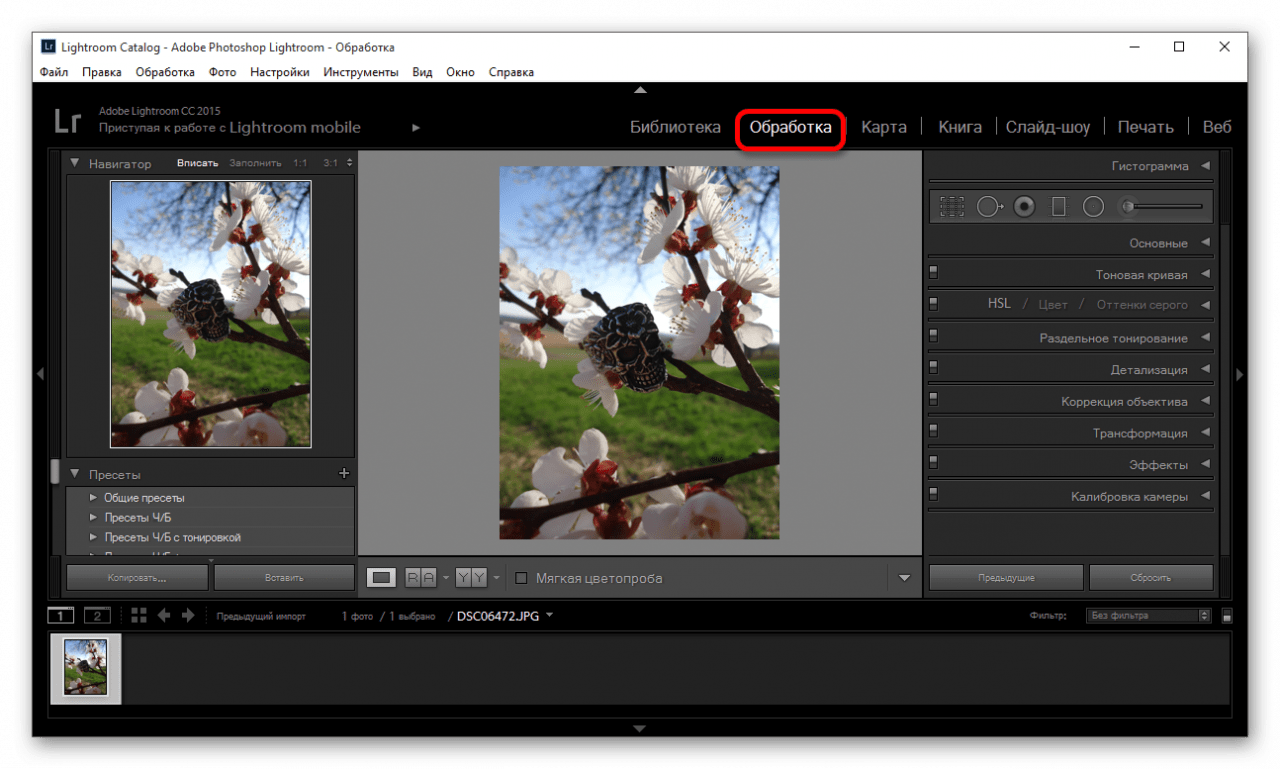The width and height of the screenshot is (1280, 769).
Task: Select the Crop Overlay tool
Action: [952, 206]
